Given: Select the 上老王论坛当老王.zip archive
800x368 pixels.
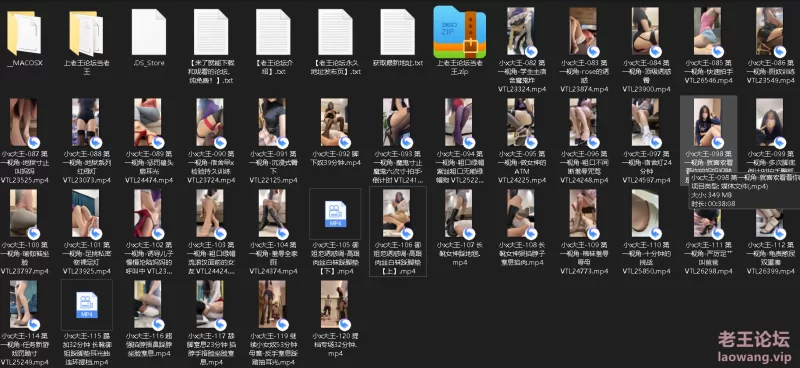Looking at the screenshot, I should tap(460, 32).
